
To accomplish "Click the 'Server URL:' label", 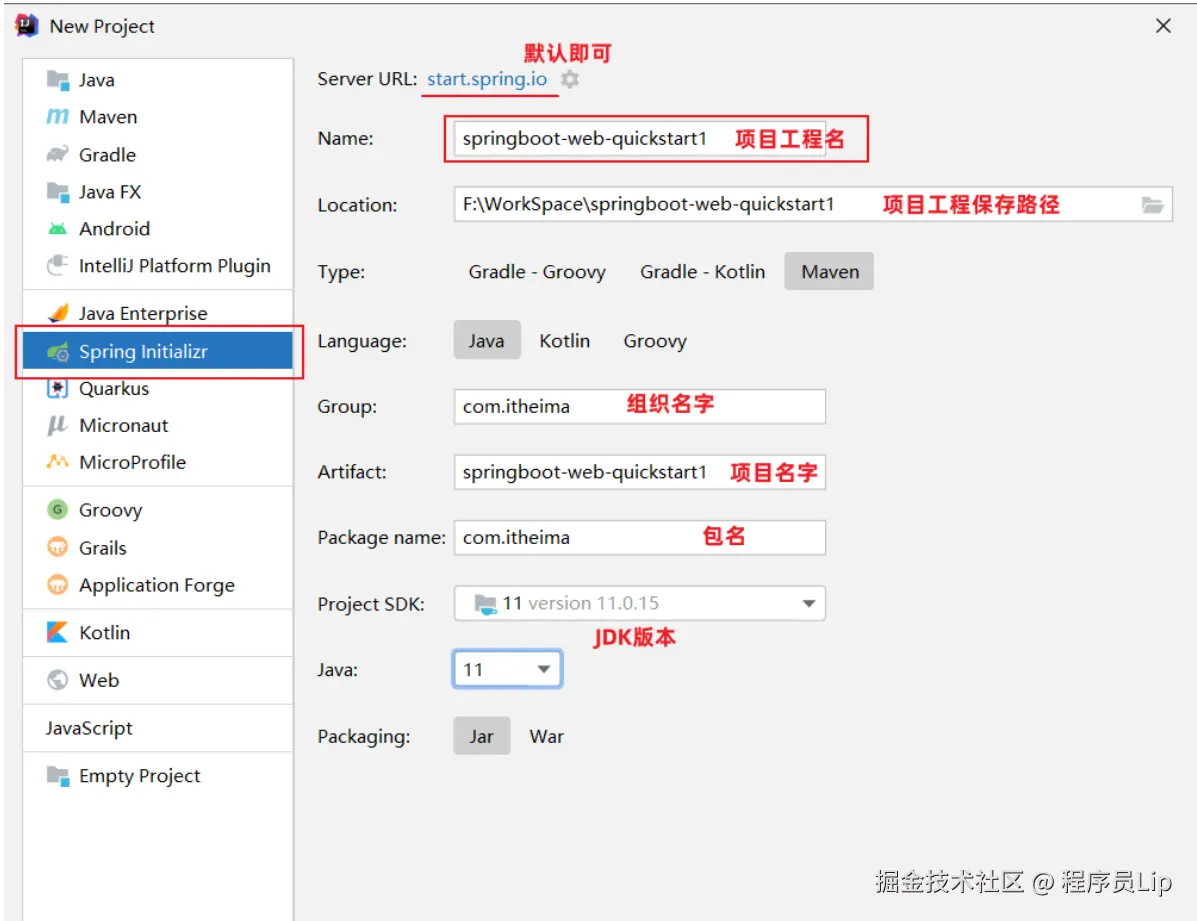I will [367, 79].
